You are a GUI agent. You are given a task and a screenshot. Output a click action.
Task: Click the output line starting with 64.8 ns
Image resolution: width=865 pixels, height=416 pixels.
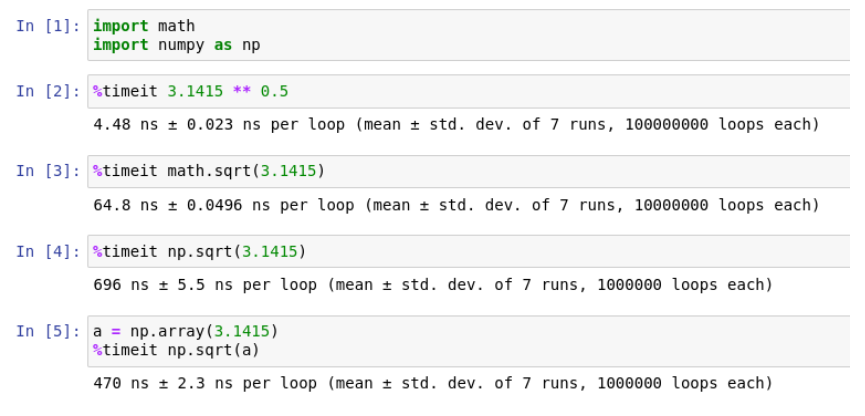pos(456,205)
